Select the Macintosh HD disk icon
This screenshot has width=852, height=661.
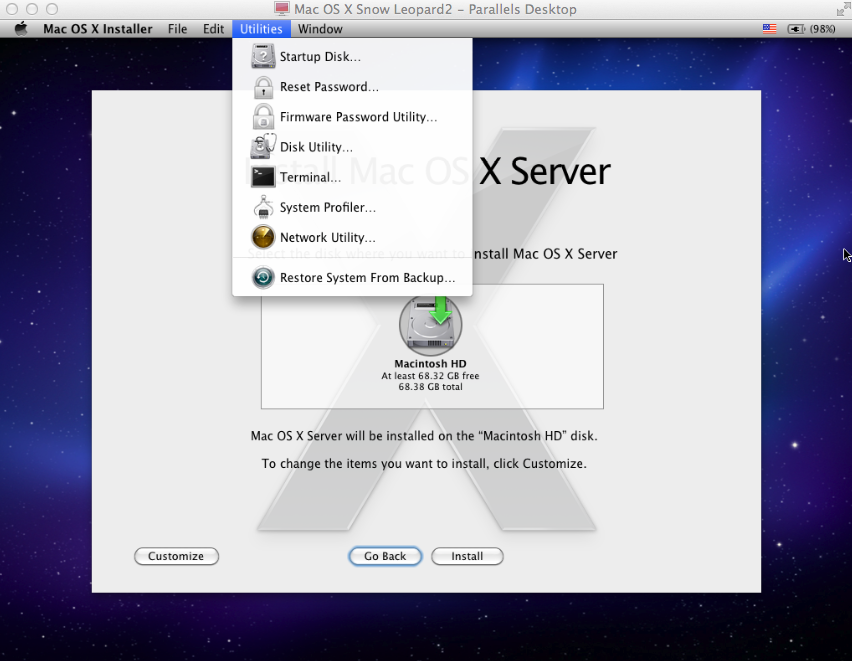[x=430, y=325]
